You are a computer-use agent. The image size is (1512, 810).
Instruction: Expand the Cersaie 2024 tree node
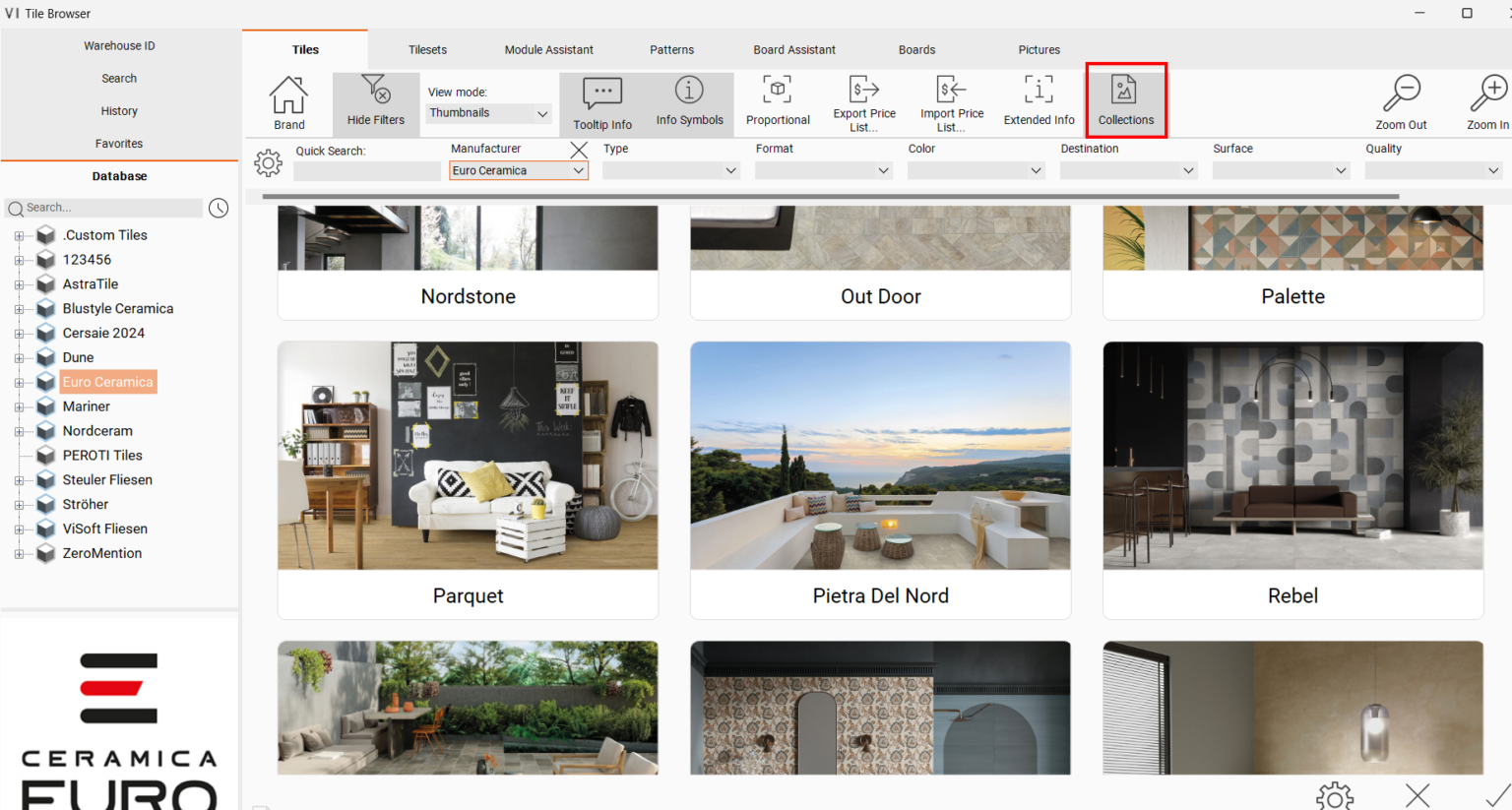[x=19, y=334]
